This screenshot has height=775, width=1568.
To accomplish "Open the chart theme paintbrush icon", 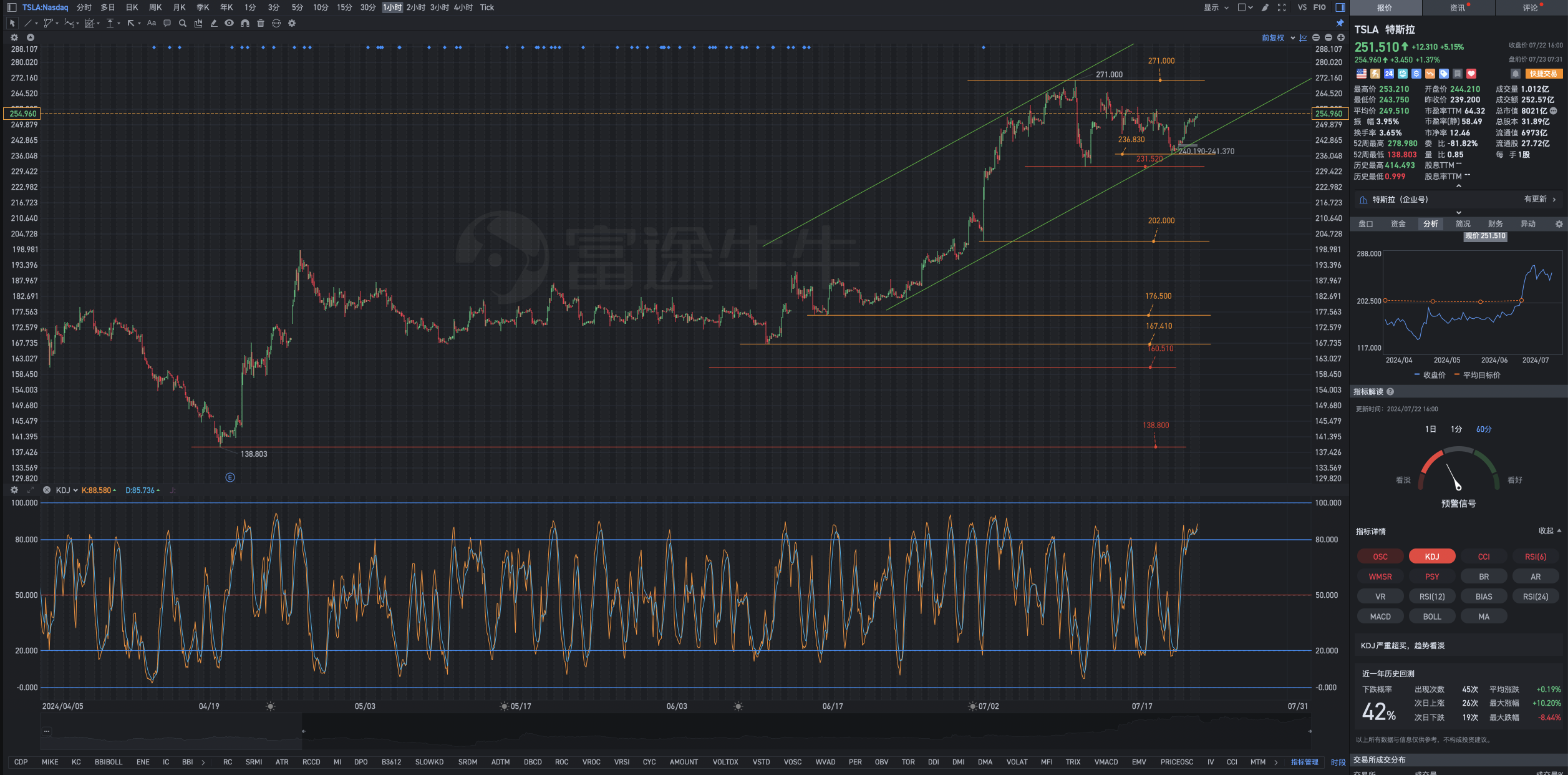I will point(1265,7).
